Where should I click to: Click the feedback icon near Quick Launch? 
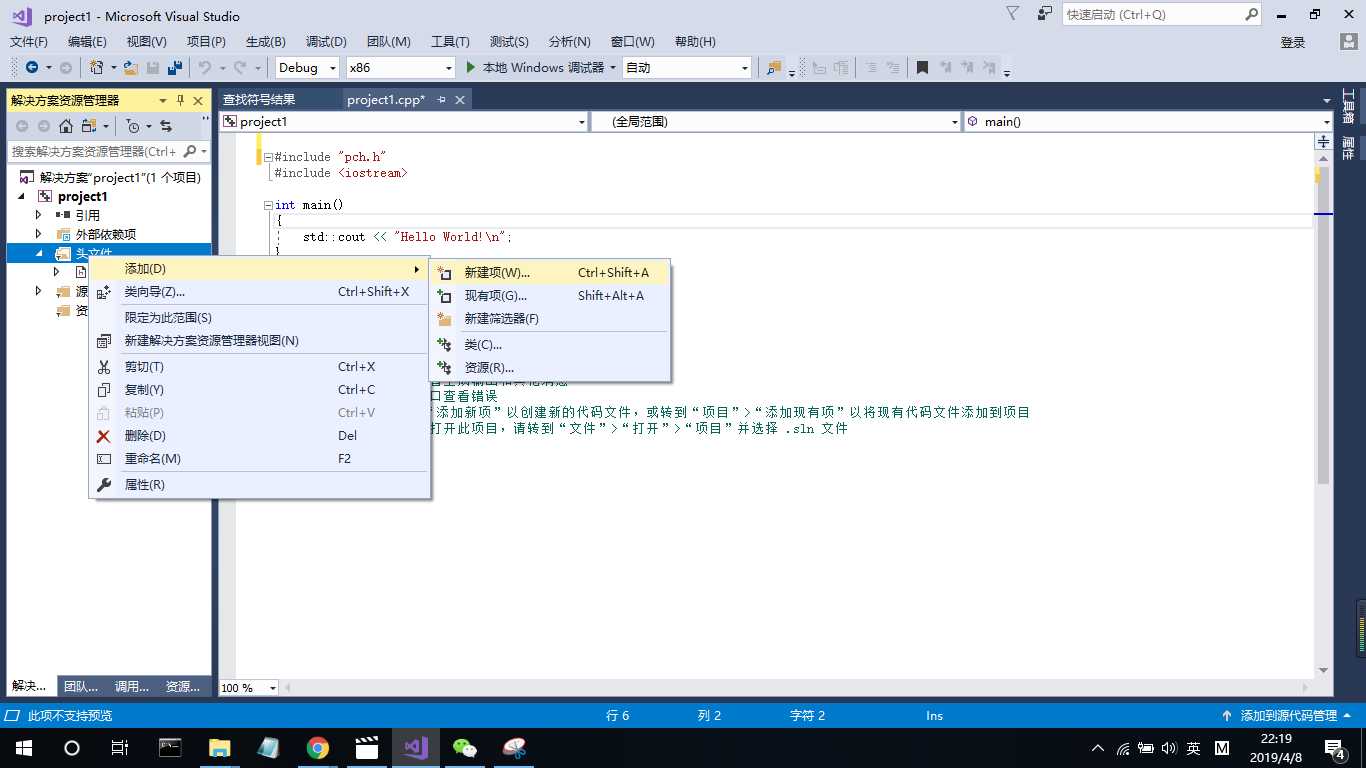1045,14
